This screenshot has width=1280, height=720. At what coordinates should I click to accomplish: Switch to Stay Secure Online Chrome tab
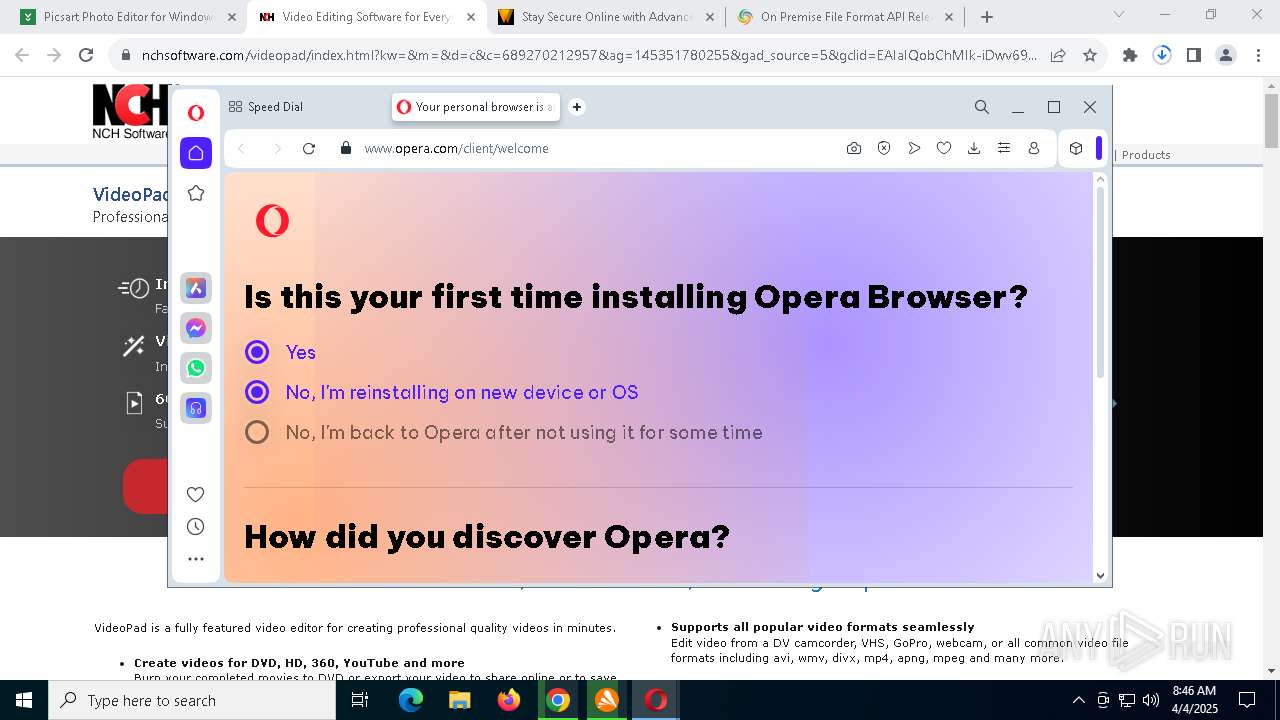coord(605,17)
